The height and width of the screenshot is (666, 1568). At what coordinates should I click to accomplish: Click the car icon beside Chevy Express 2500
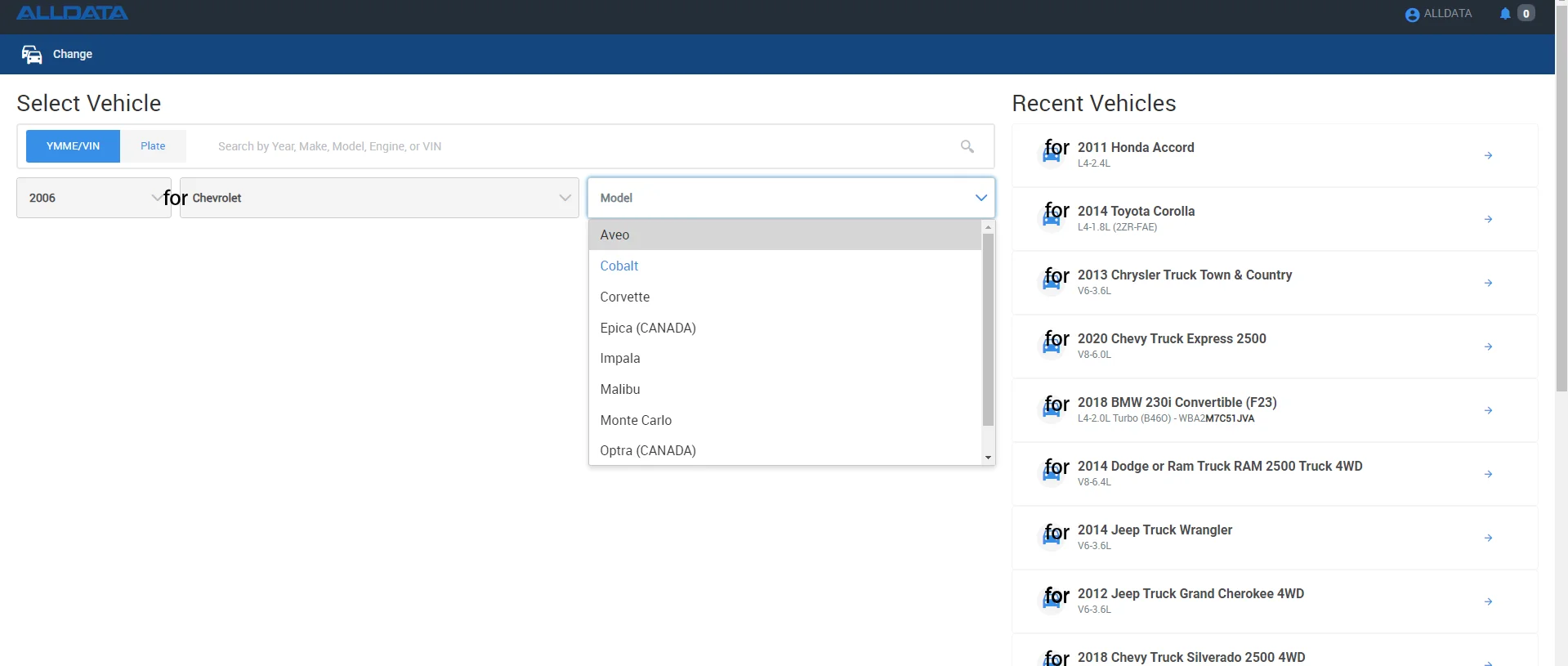point(1052,346)
